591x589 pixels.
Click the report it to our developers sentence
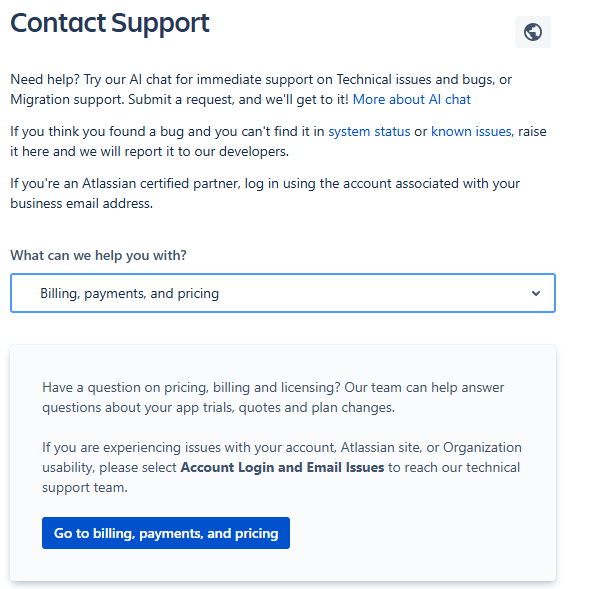coord(149,151)
